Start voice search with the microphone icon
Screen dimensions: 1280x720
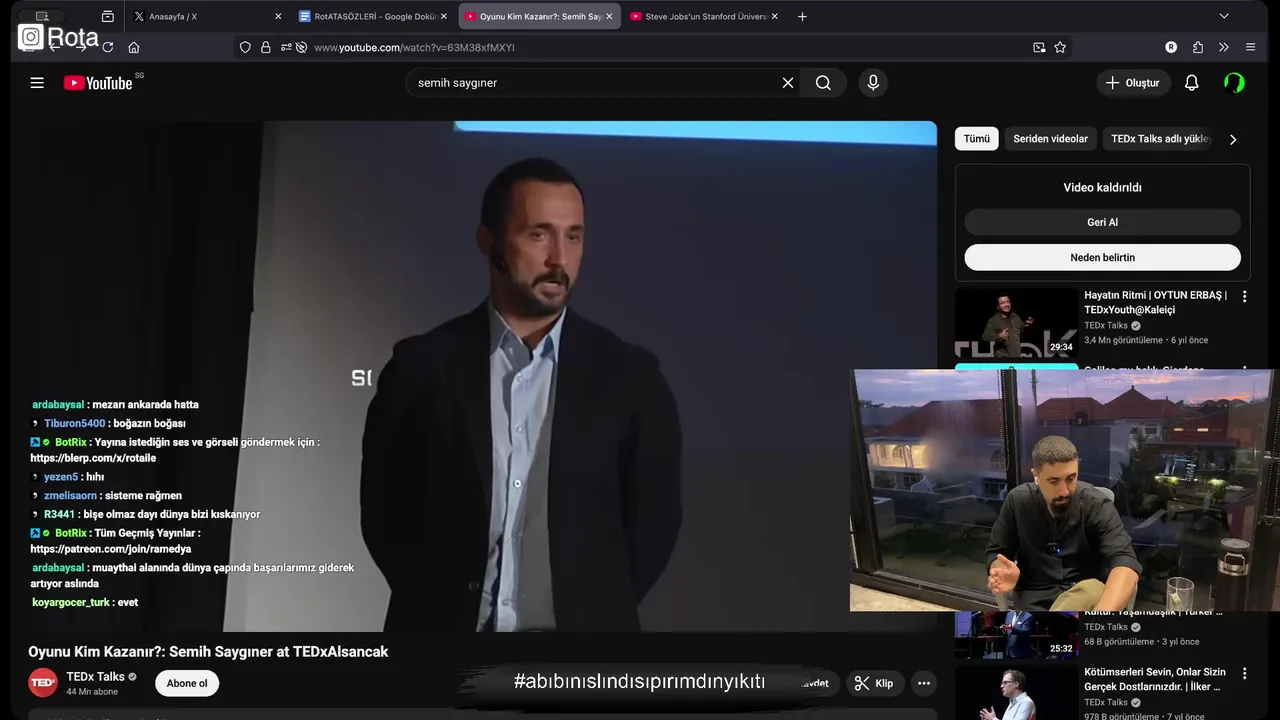873,83
